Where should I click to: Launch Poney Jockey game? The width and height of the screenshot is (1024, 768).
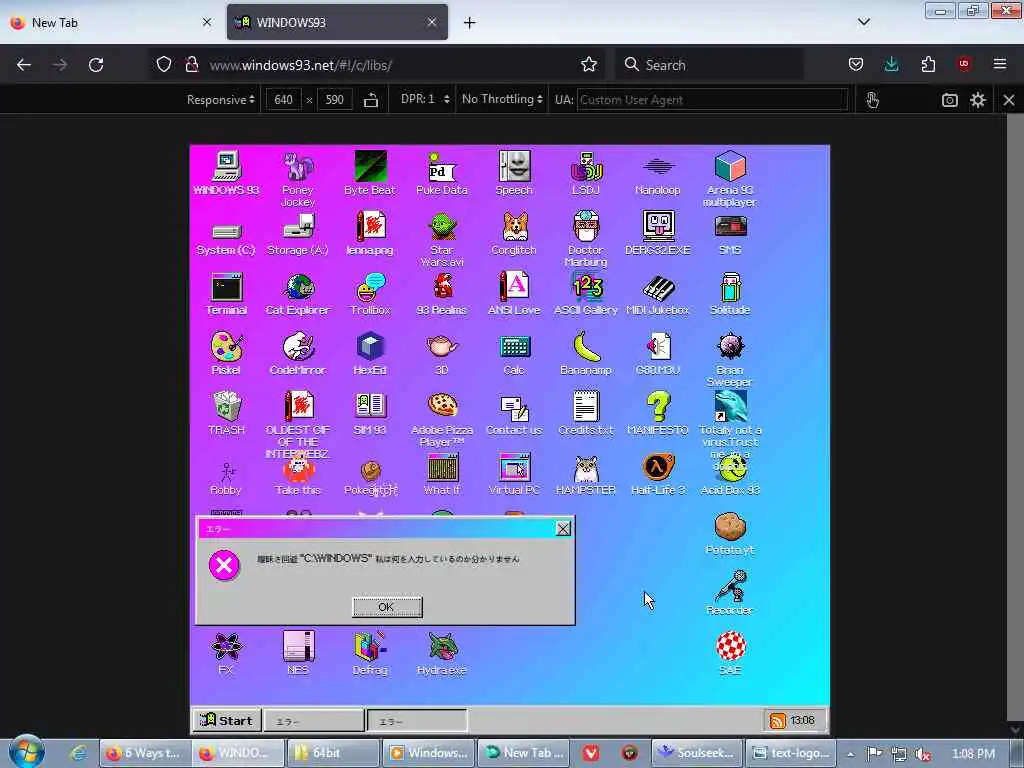(298, 178)
